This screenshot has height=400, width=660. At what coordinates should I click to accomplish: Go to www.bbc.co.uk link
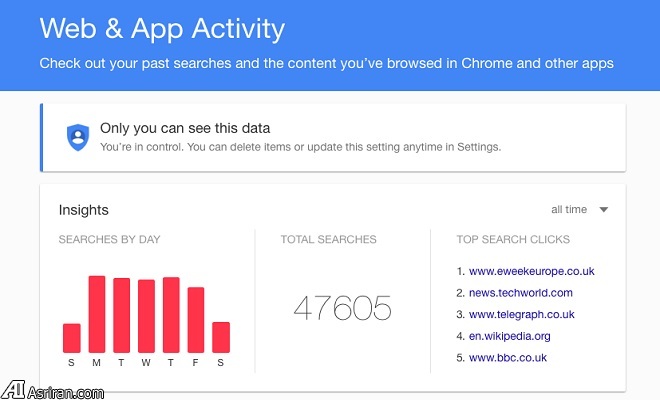click(508, 358)
